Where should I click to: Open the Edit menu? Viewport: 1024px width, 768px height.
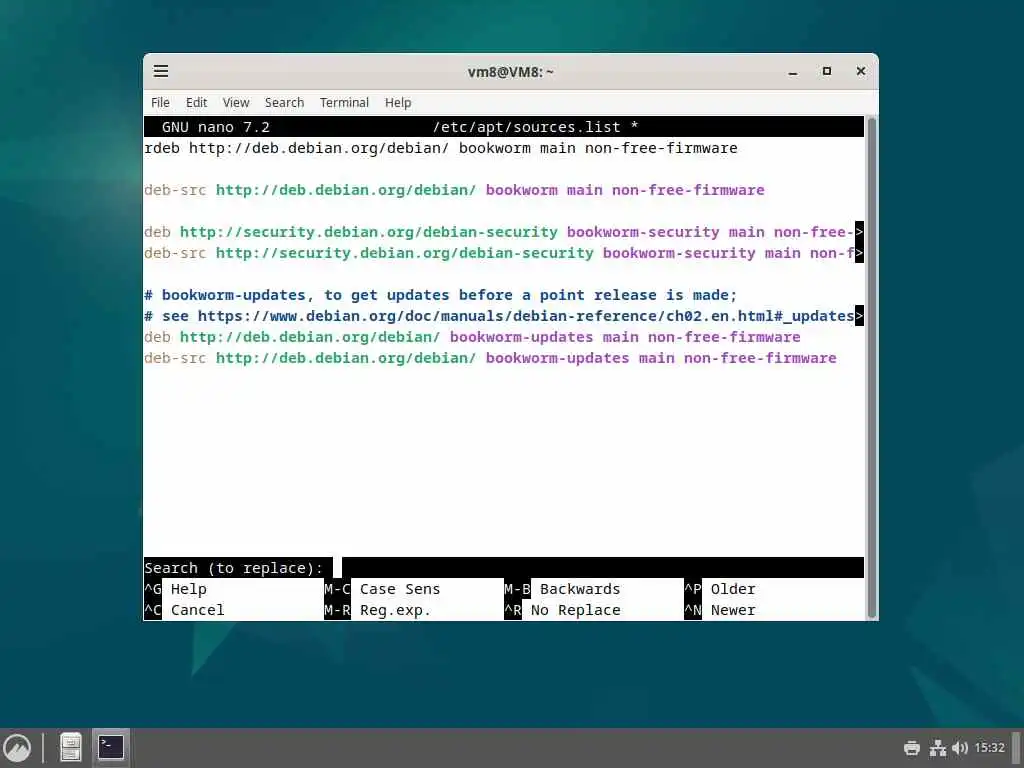196,103
